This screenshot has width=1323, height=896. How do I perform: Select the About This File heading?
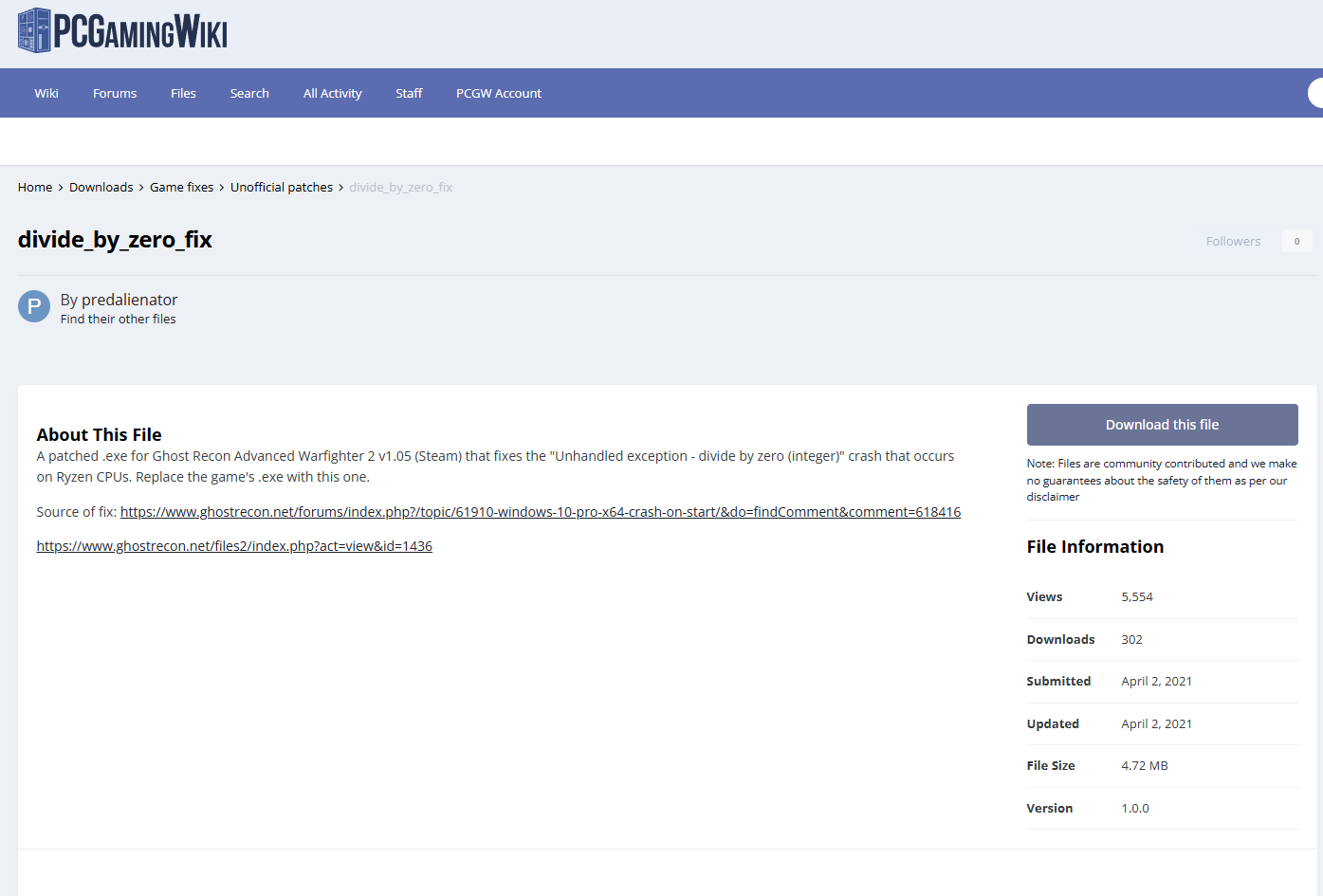tap(100, 435)
